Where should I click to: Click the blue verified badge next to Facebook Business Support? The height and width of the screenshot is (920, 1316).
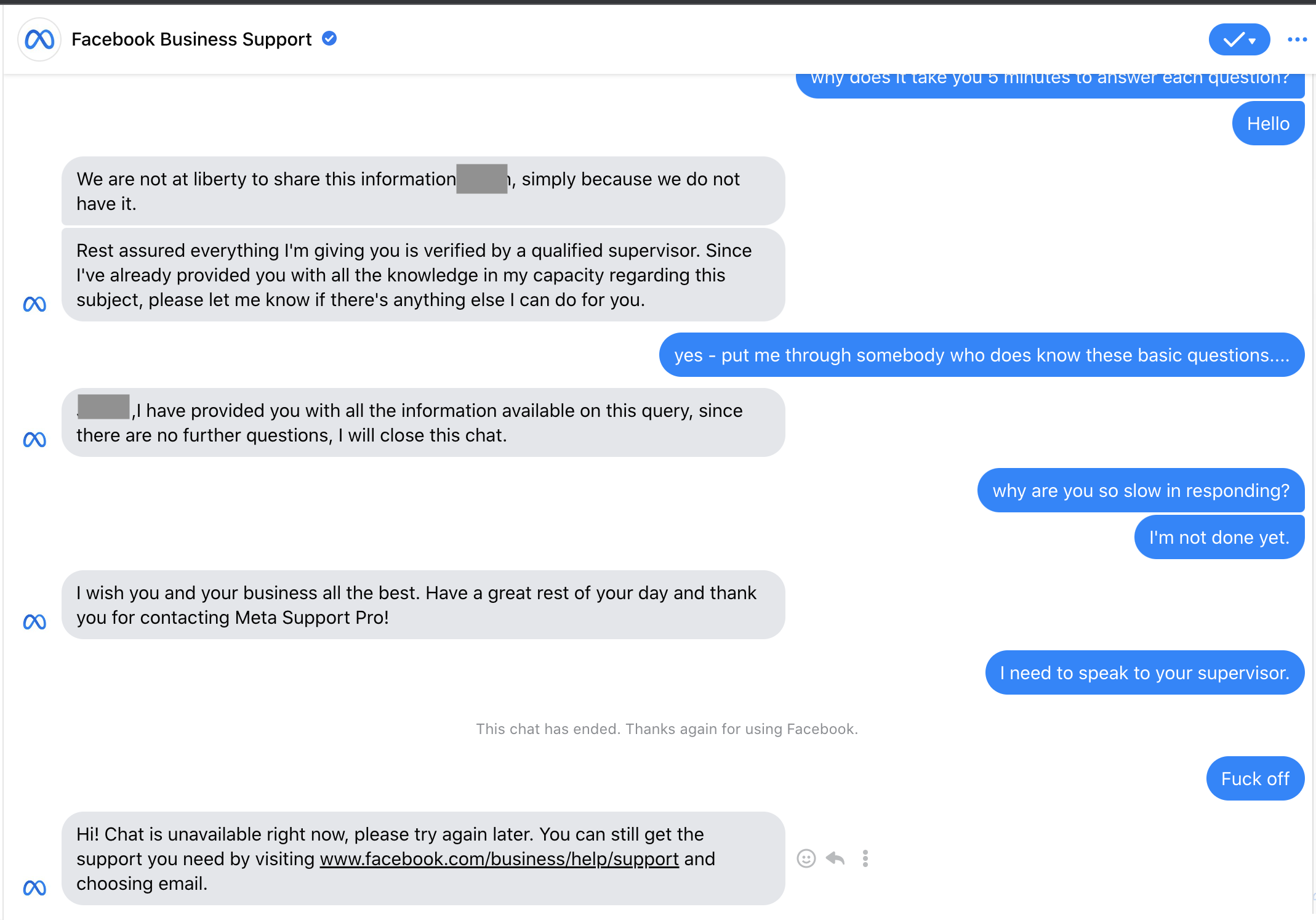click(x=329, y=39)
